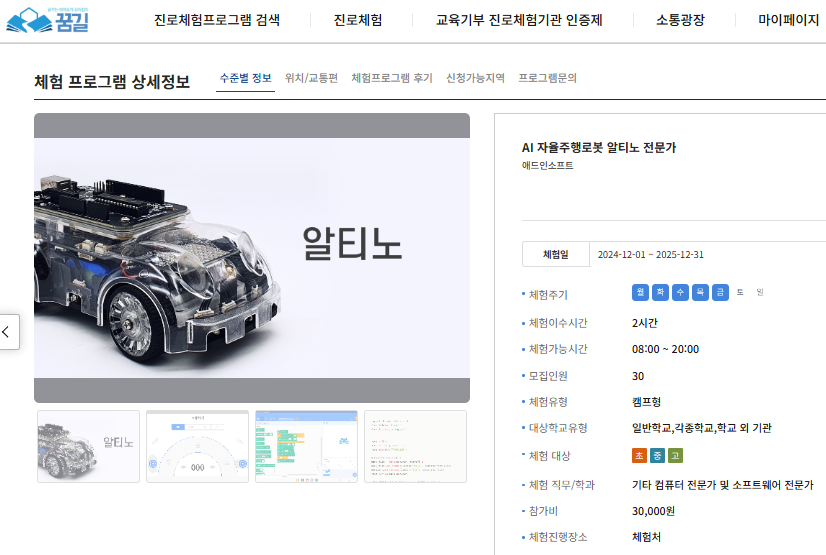This screenshot has width=826, height=555.
Task: Click the 꿈길 site logo
Action: [47, 20]
